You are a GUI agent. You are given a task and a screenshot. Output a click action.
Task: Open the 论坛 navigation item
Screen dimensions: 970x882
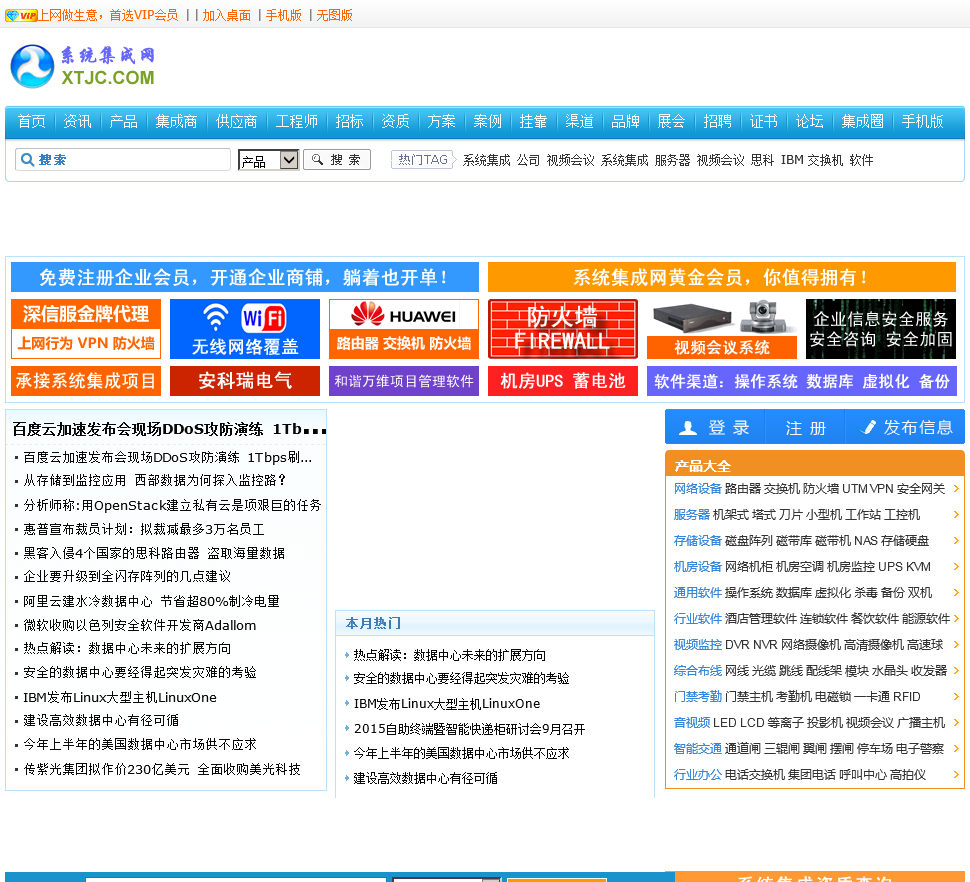point(809,121)
